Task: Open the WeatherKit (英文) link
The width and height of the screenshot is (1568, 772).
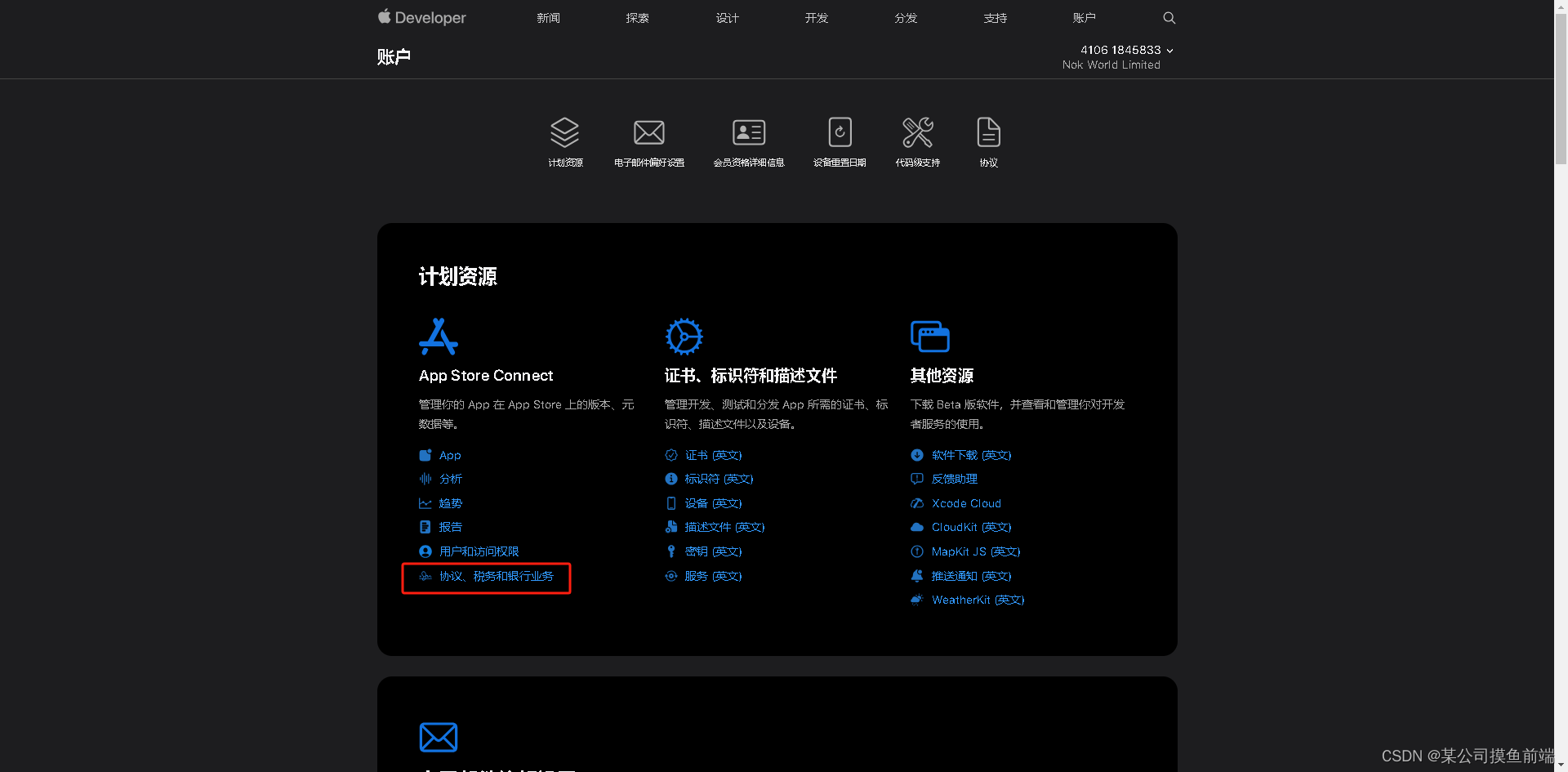Action: (x=978, y=600)
